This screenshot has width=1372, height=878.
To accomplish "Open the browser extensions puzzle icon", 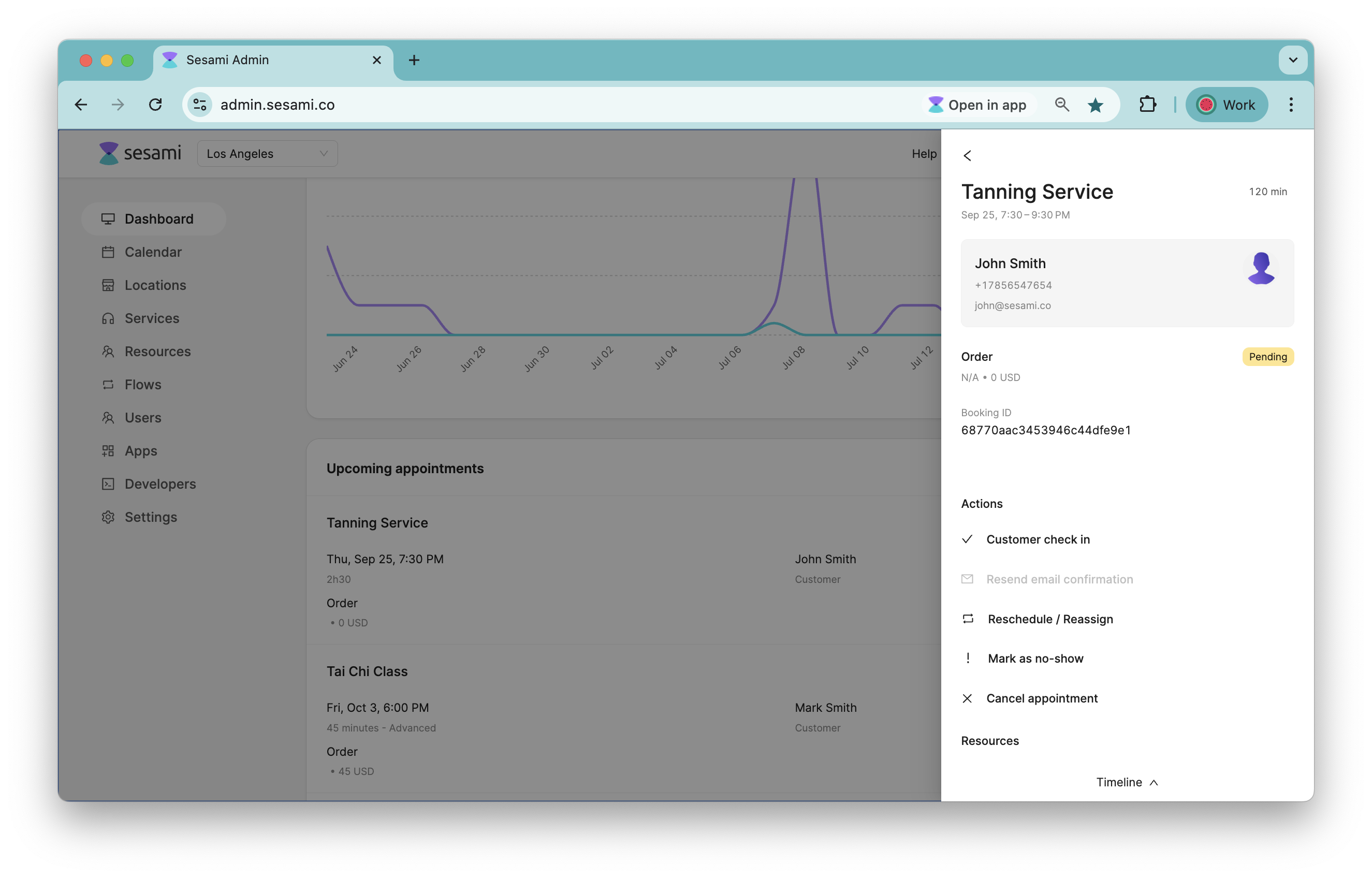I will click(x=1147, y=105).
